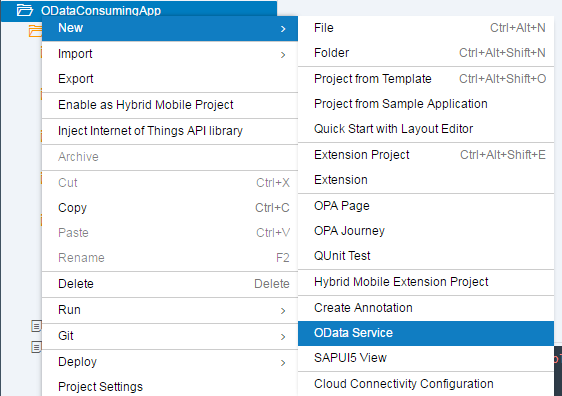This screenshot has width=562, height=396.
Task: Select QUnit Test
Action: pos(426,256)
